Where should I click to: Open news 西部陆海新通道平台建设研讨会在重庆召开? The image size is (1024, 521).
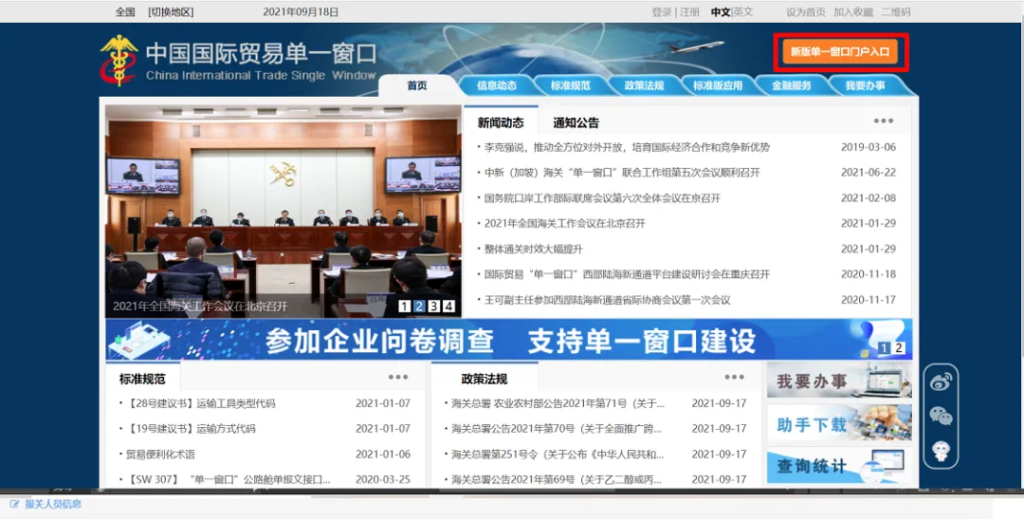[627, 275]
